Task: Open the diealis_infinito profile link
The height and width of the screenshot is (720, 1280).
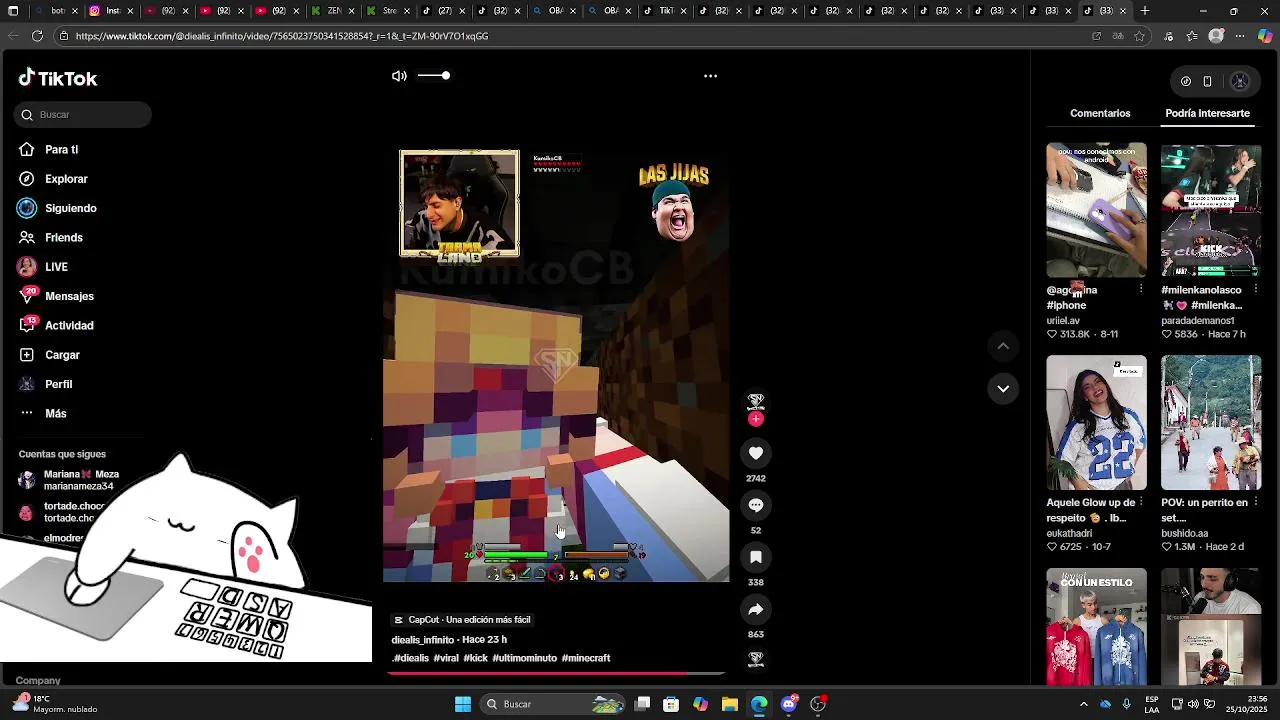Action: (x=422, y=640)
